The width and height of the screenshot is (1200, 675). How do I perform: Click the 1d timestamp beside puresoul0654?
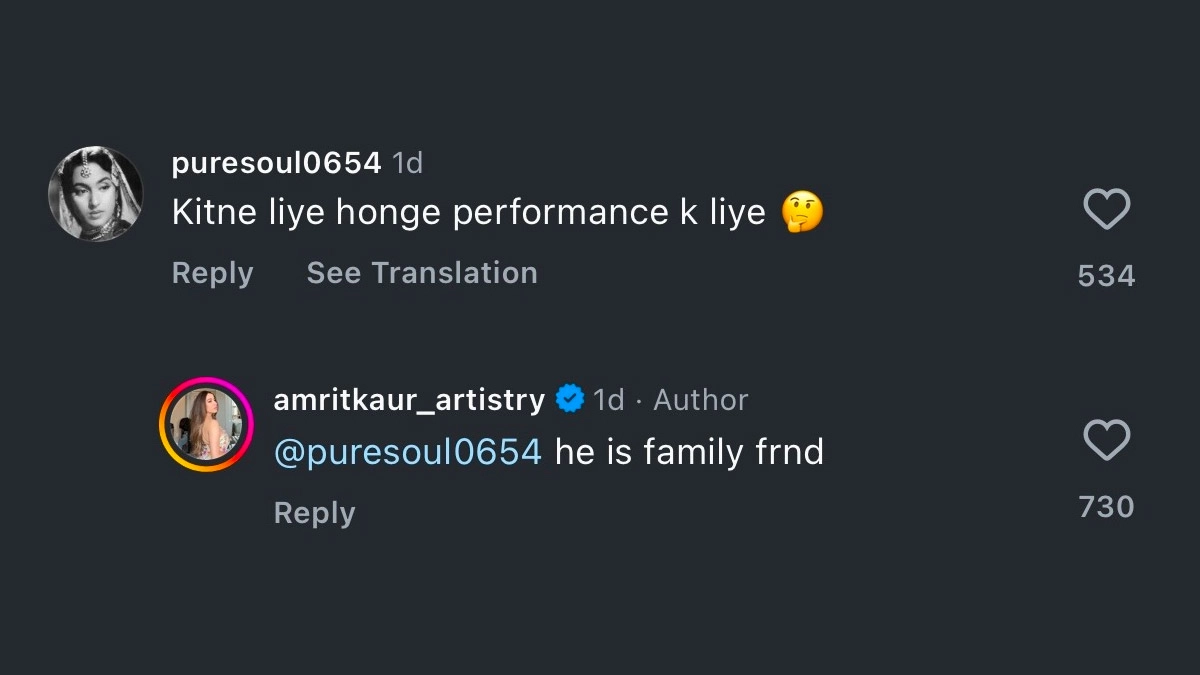[x=407, y=163]
